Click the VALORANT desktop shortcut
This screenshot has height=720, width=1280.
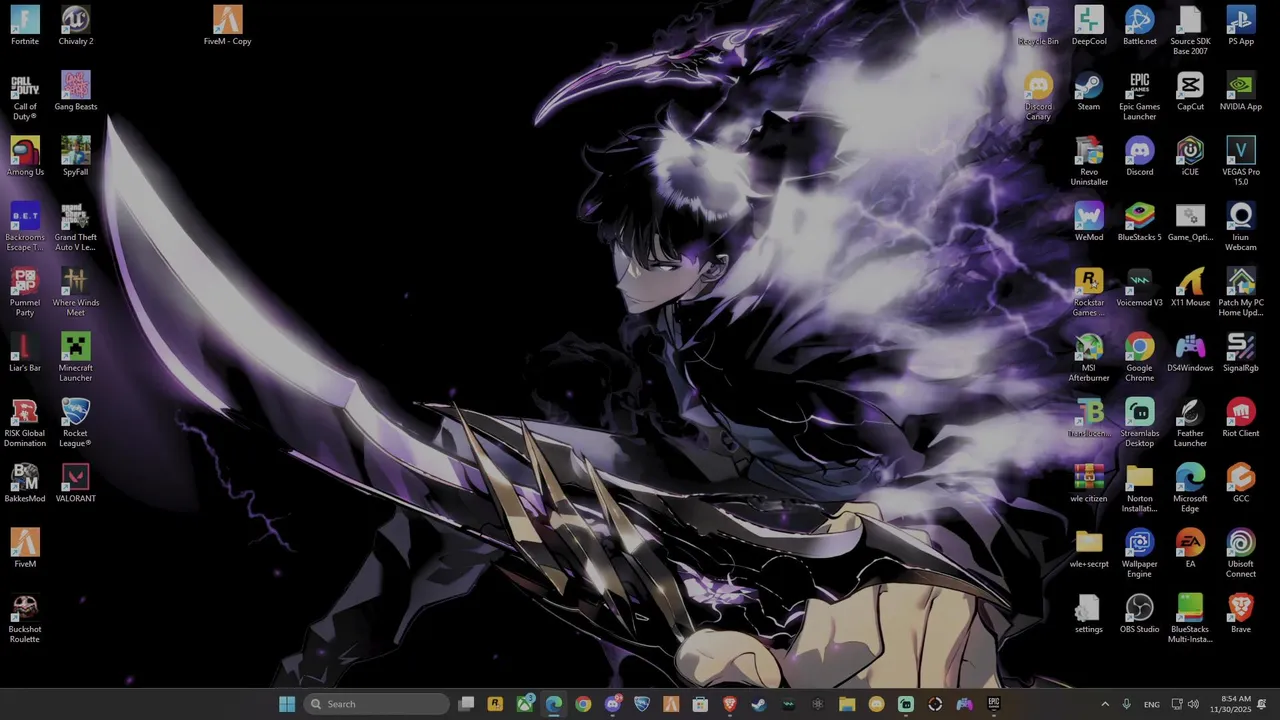[x=76, y=483]
